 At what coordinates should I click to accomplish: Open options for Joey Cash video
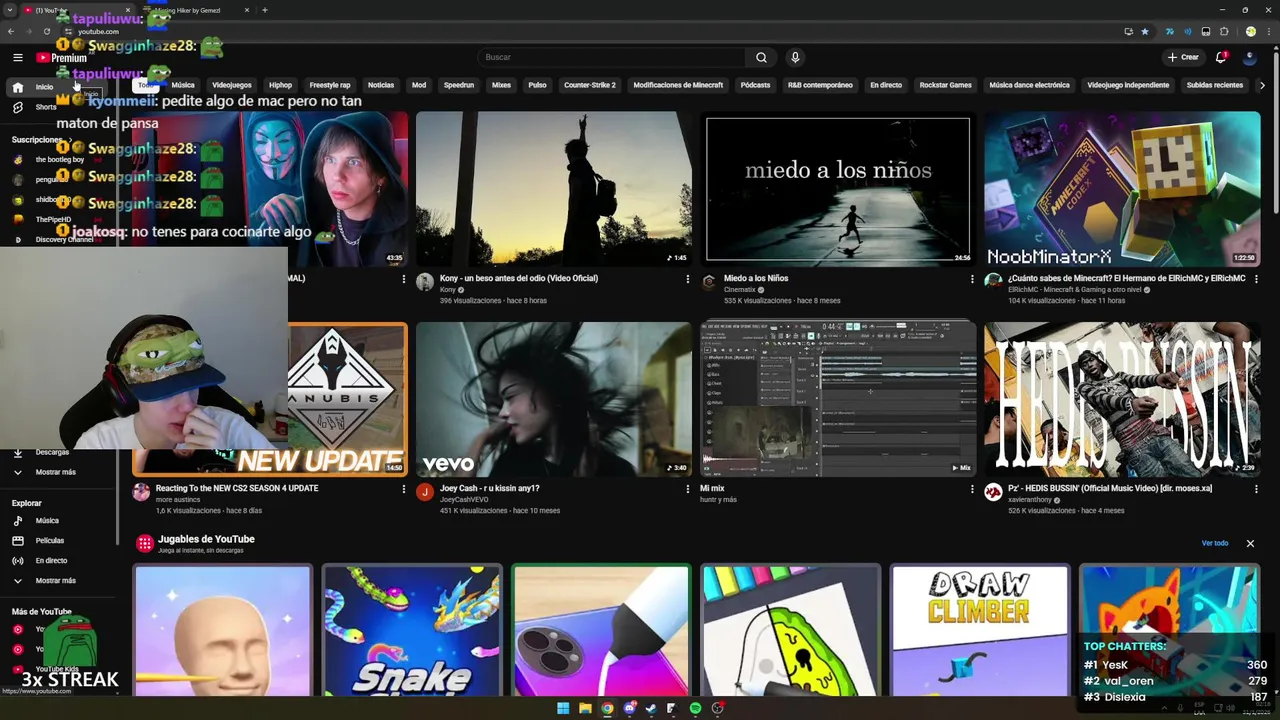pyautogui.click(x=687, y=489)
